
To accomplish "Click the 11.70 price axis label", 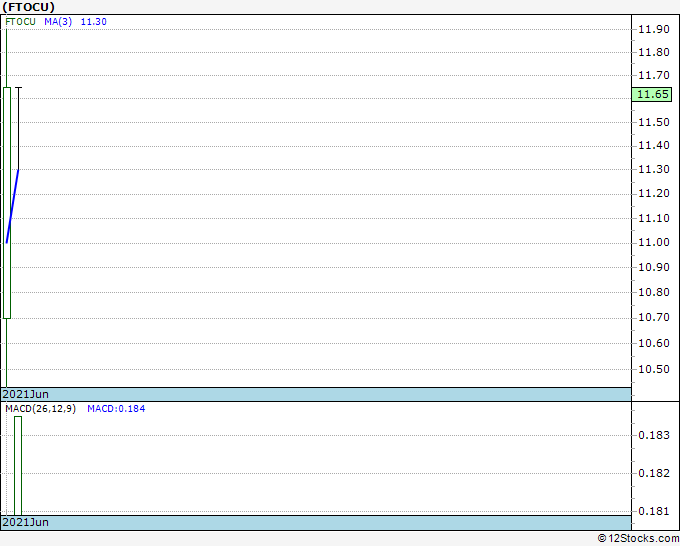I will point(654,75).
